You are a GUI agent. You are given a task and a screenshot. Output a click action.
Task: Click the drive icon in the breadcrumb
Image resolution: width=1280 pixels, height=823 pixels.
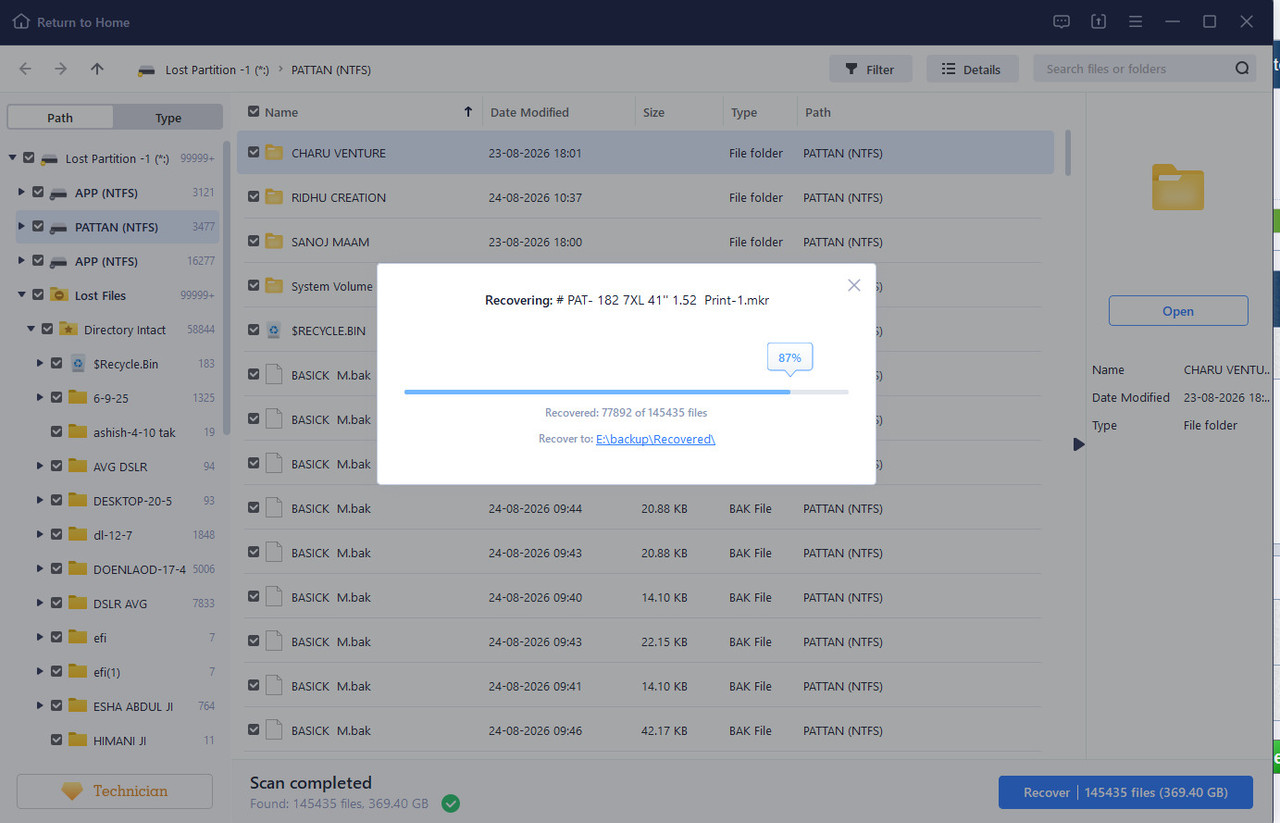pyautogui.click(x=147, y=70)
